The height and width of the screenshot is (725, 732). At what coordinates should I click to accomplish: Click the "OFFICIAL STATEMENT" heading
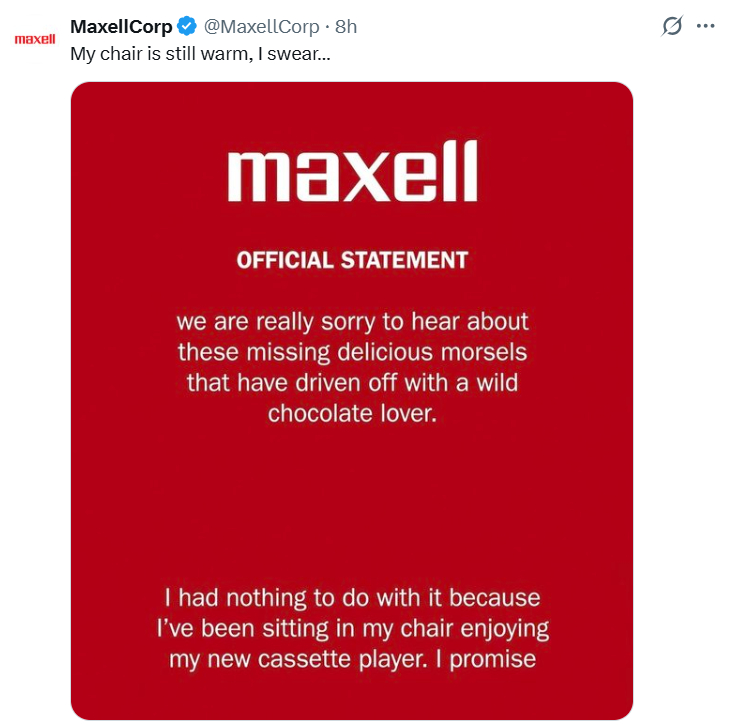point(352,261)
